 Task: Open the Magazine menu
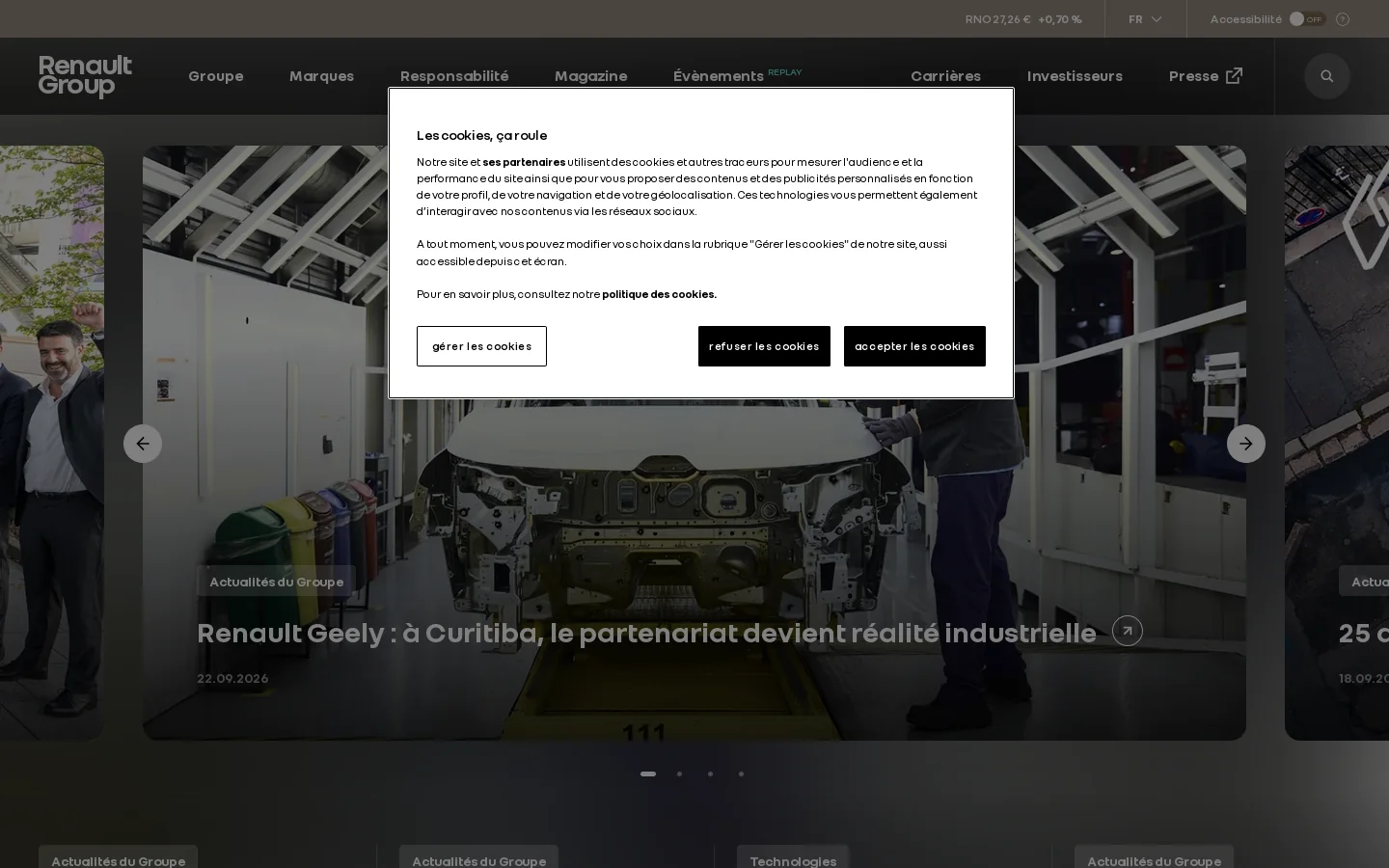[590, 76]
